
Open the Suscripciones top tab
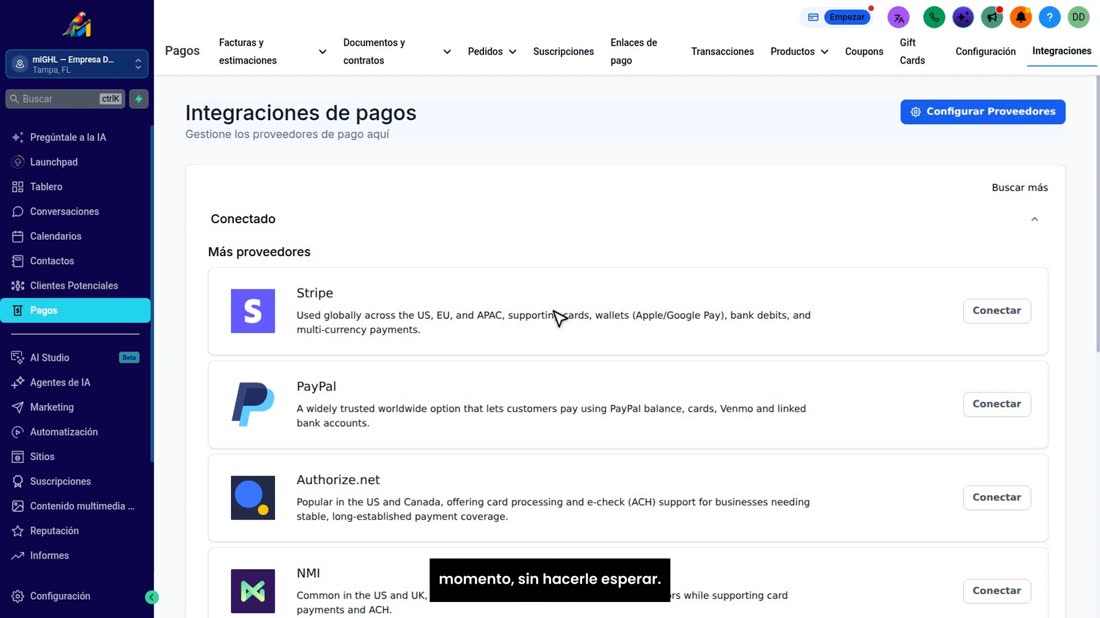tap(563, 51)
